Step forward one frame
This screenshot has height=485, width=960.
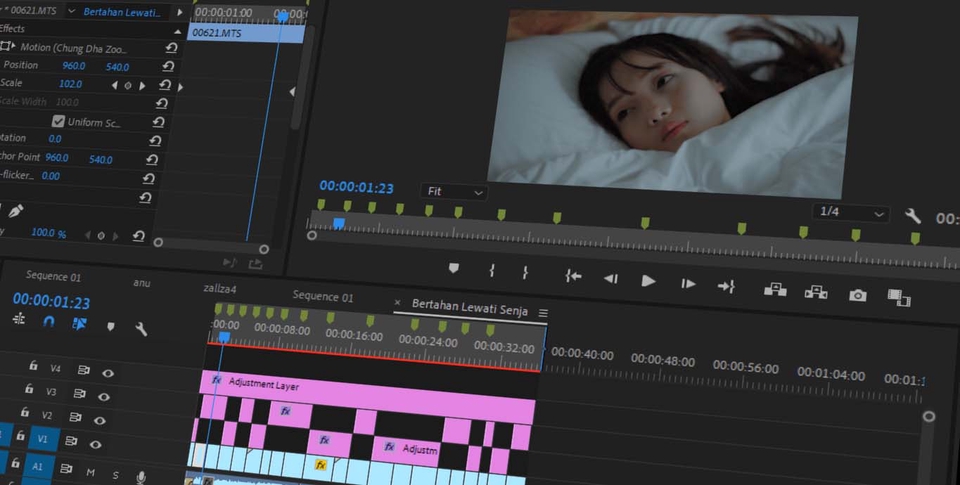(688, 284)
